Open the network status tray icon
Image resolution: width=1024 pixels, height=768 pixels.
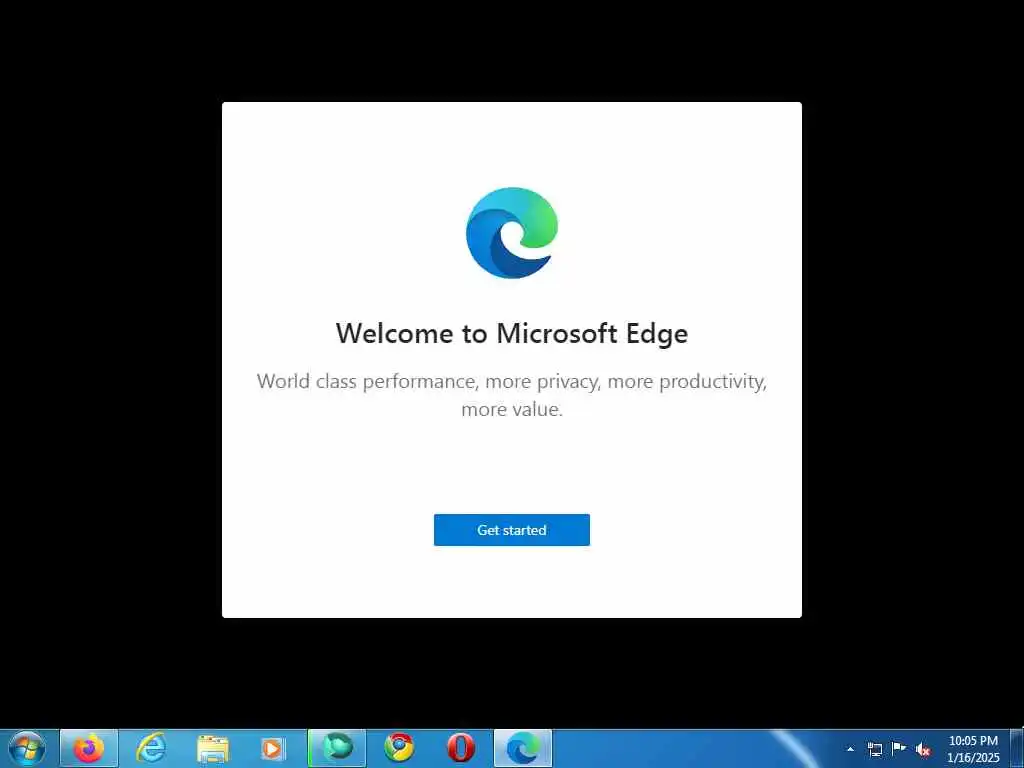tap(874, 749)
